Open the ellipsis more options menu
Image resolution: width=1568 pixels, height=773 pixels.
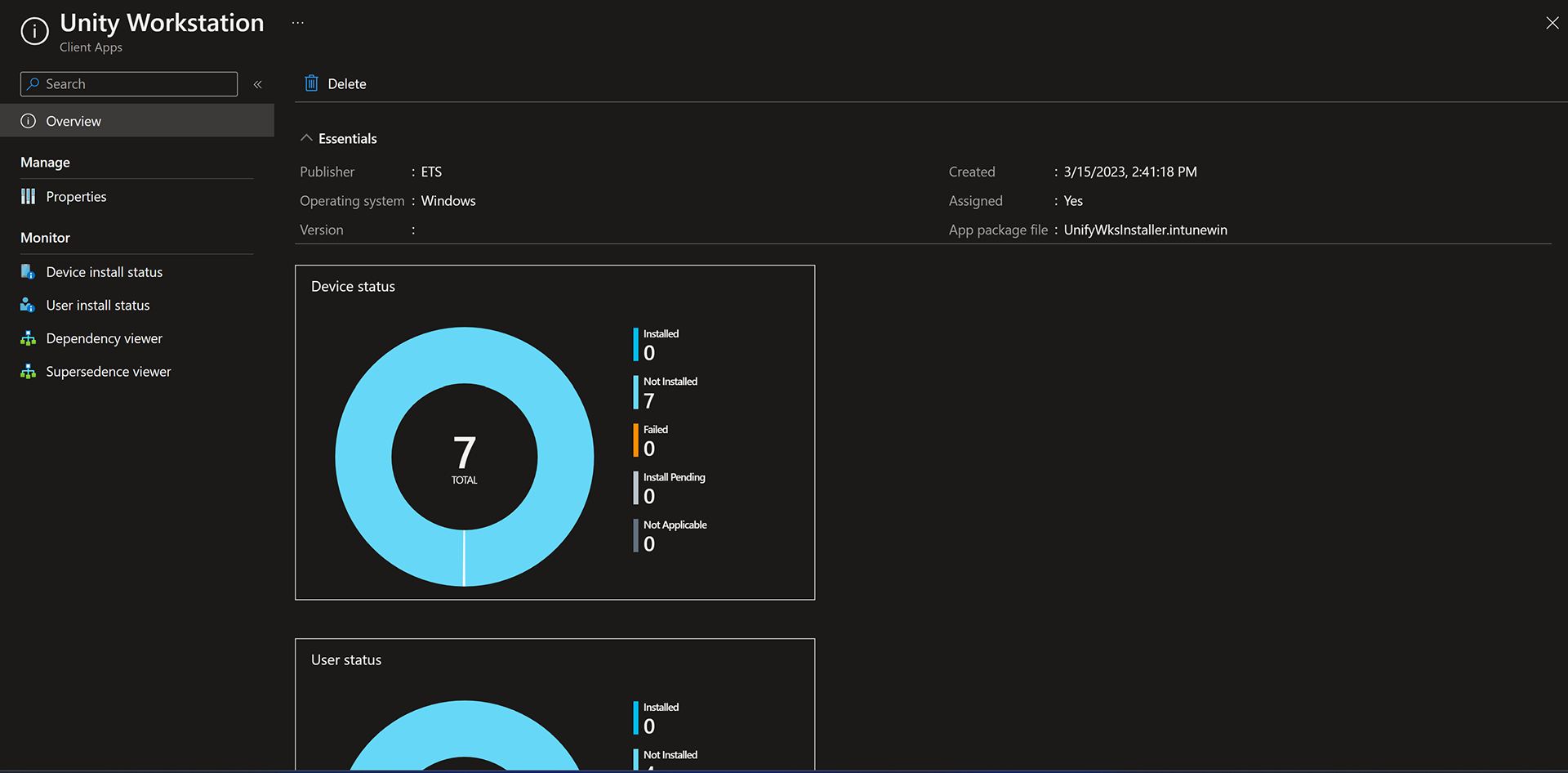click(x=297, y=23)
